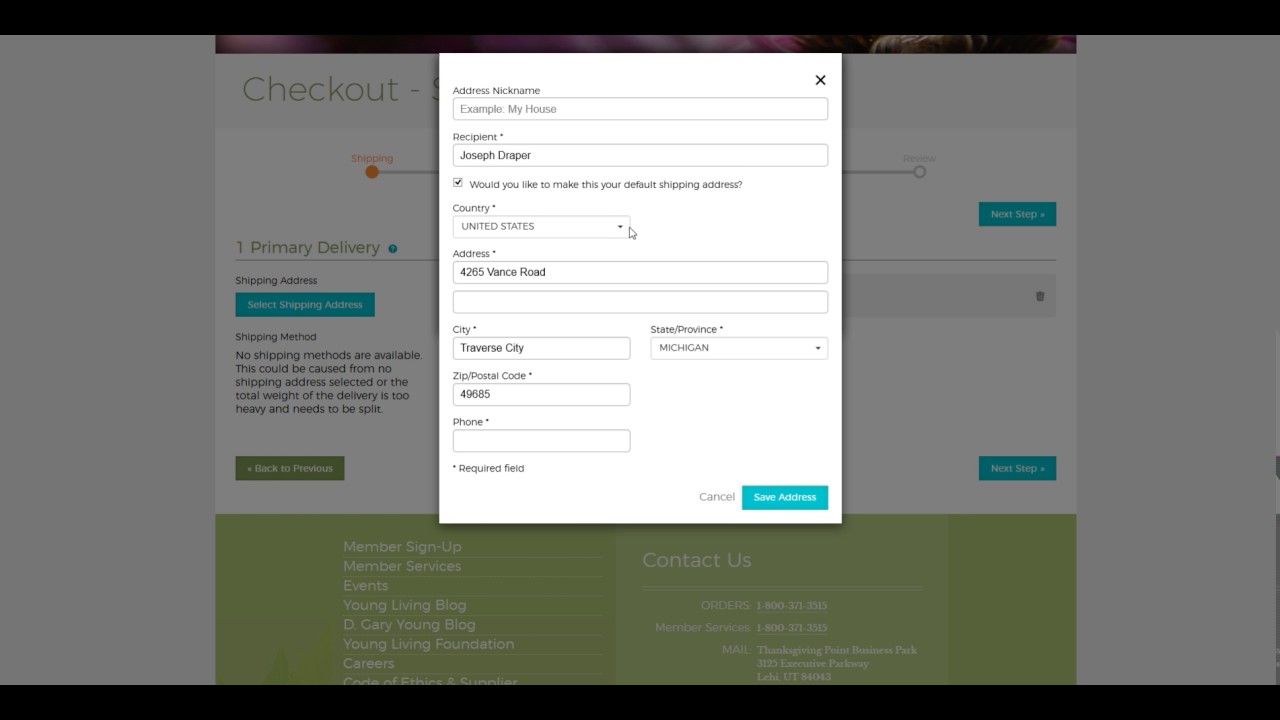
Task: Open Member Sign-Up footer link
Action: click(402, 547)
